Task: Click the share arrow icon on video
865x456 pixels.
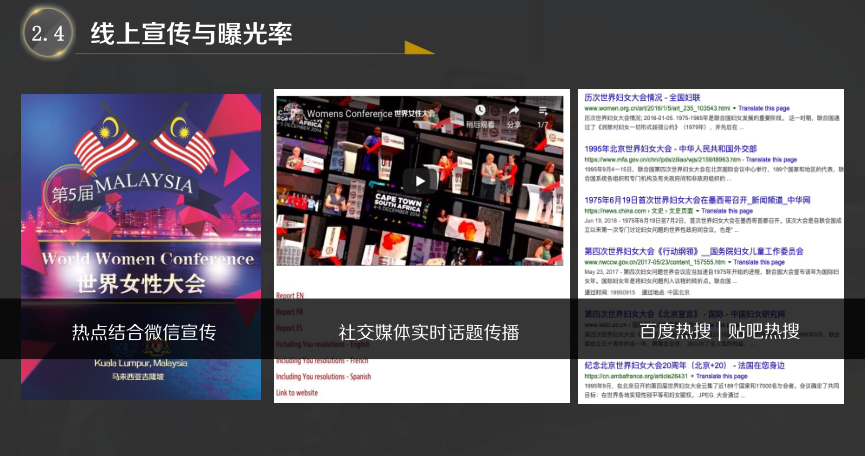Action: point(514,111)
